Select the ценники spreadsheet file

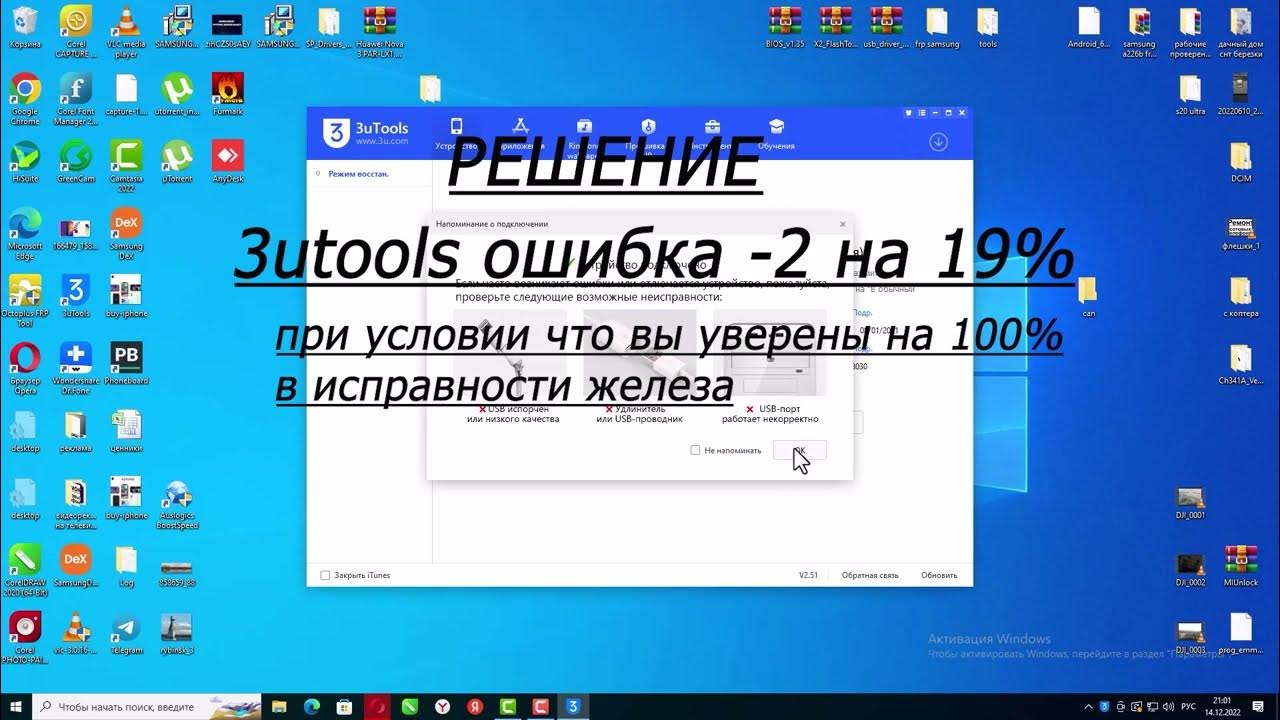click(126, 430)
